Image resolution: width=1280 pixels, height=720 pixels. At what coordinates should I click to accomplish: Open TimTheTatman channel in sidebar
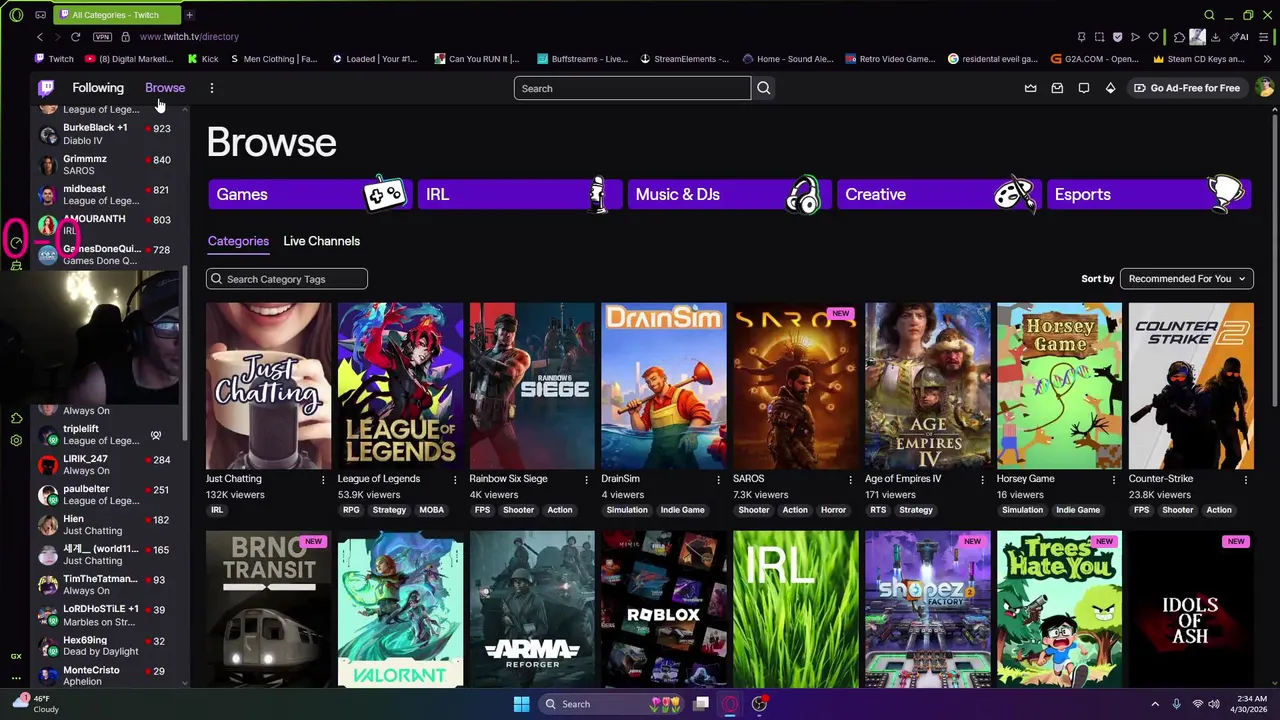click(110, 584)
